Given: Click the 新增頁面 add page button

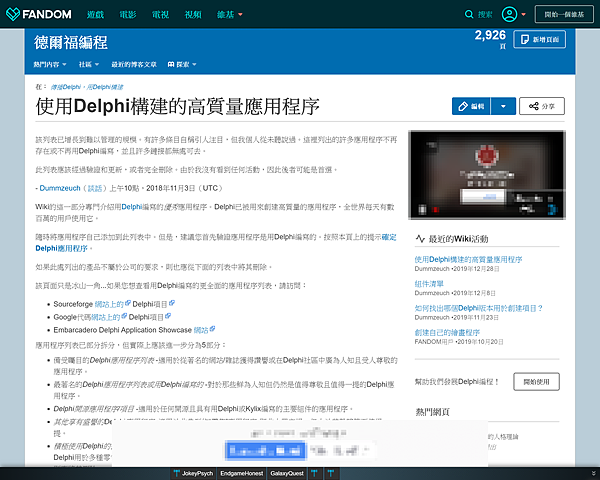Looking at the screenshot, I should click(540, 39).
